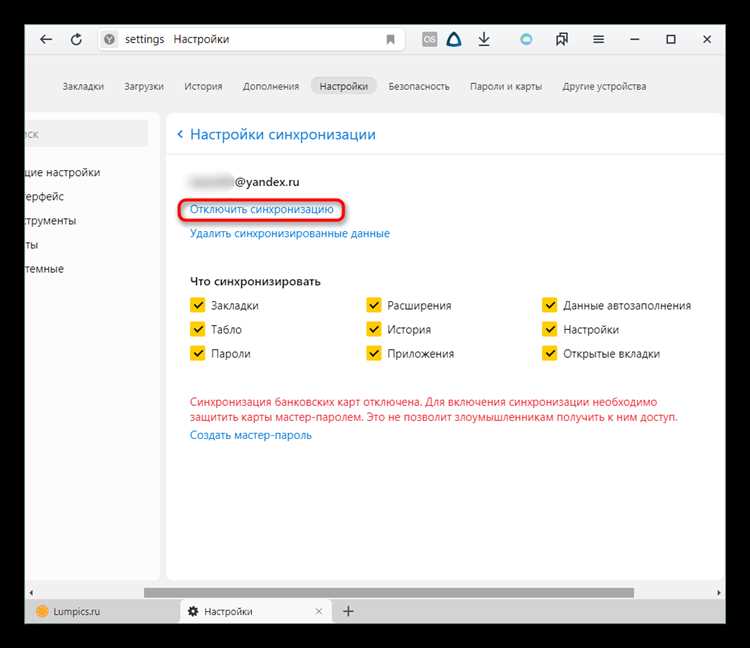
Task: Click the bookmark flag in address bar
Action: click(390, 39)
